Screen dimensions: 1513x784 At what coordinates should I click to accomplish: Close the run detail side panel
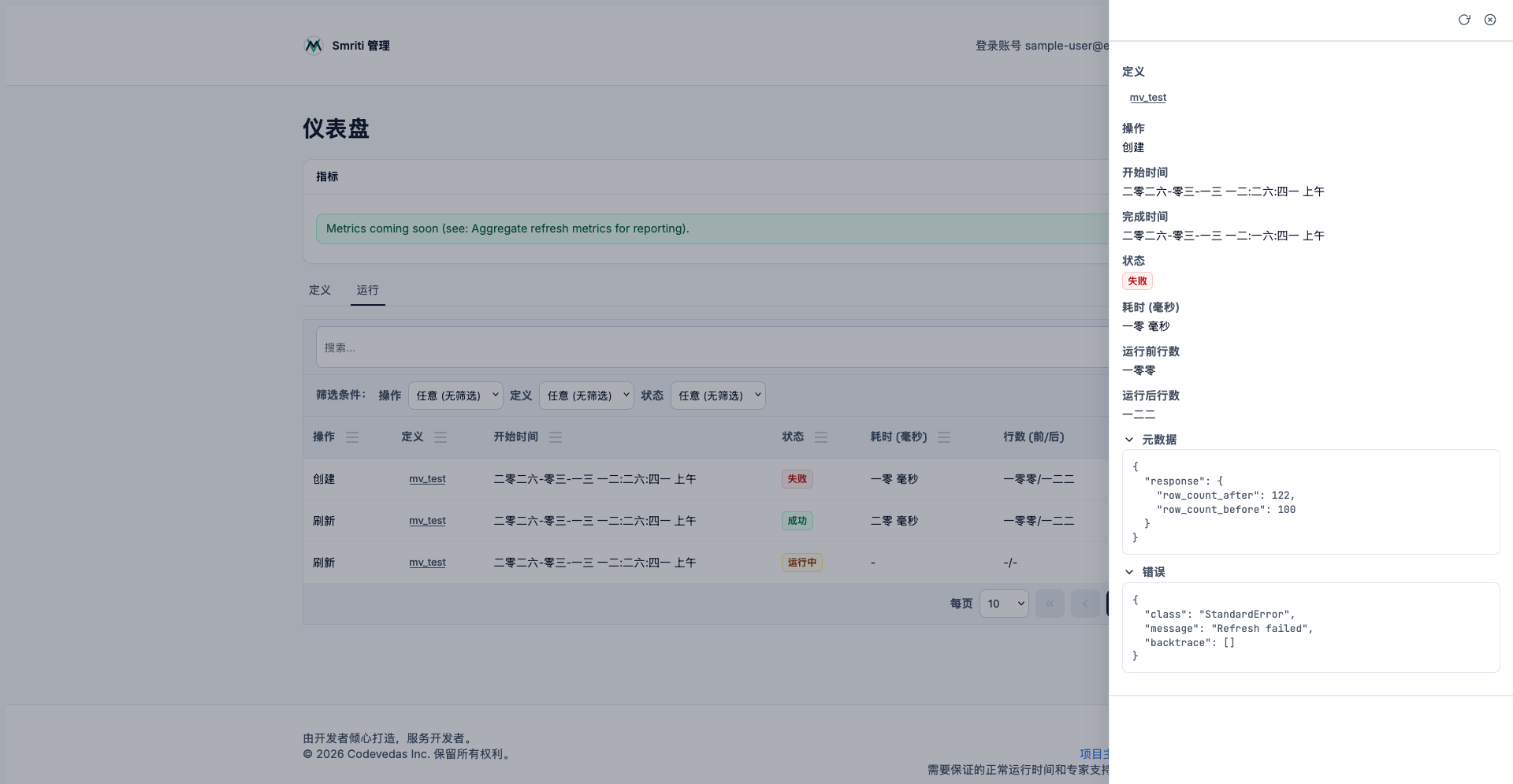(1489, 20)
